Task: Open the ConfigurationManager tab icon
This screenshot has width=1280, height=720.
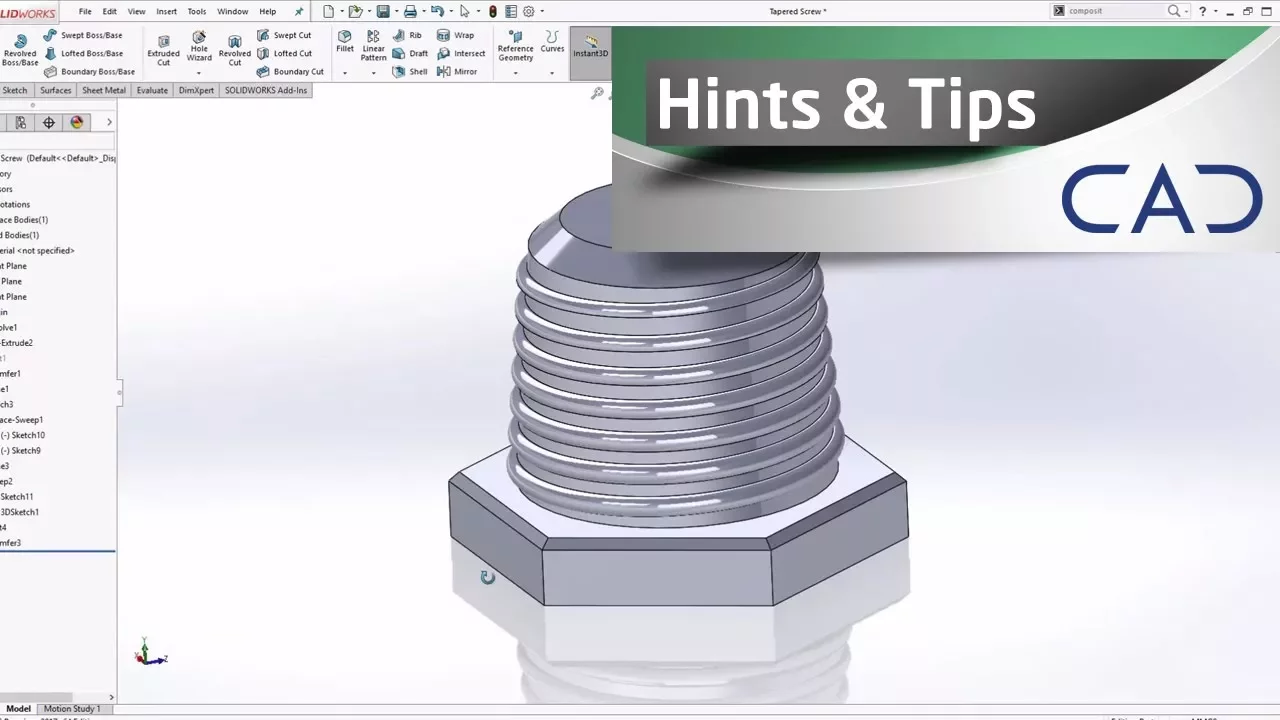Action: [x=21, y=122]
